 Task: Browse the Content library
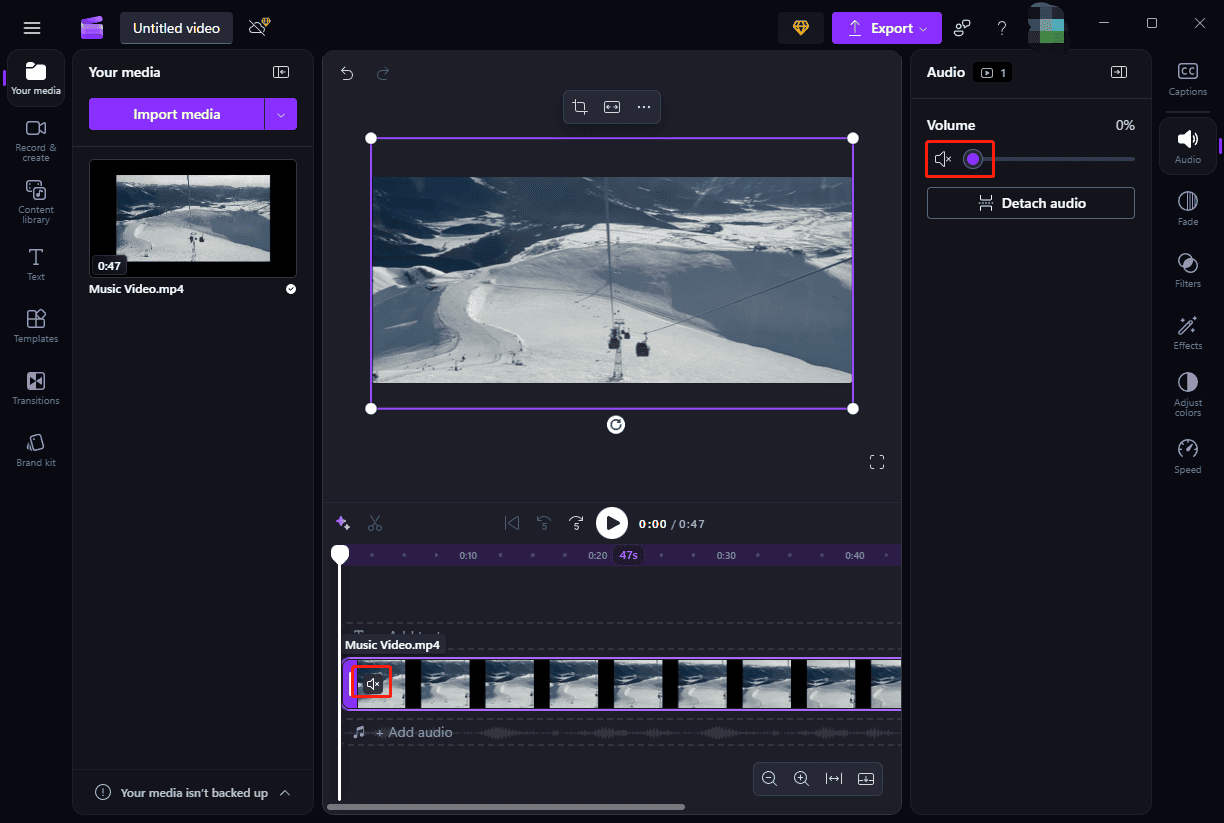[35, 202]
